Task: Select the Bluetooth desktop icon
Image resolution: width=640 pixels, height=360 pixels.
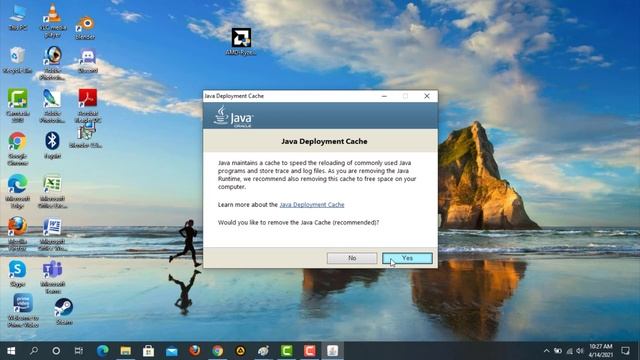Action: (x=52, y=145)
